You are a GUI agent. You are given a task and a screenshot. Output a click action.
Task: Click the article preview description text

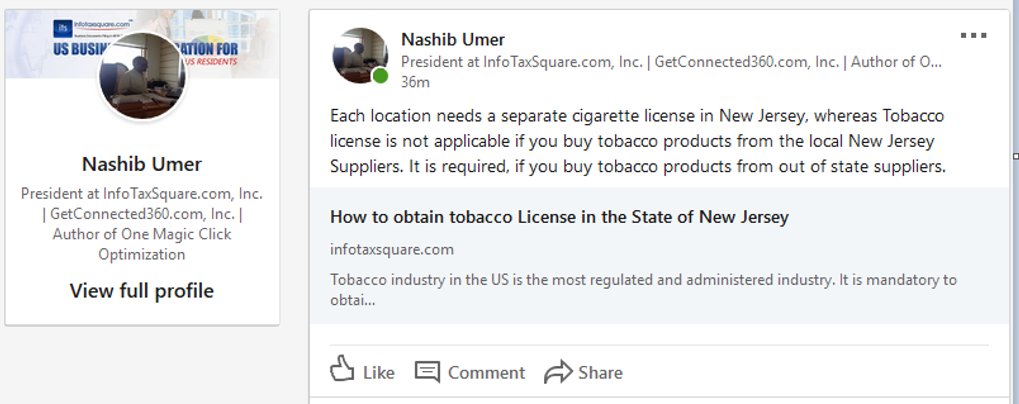[643, 290]
